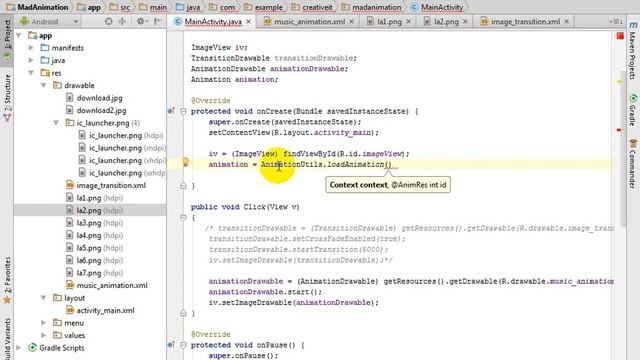The height and width of the screenshot is (360, 640).
Task: Show hidden tabs list icon
Action: (x=616, y=22)
